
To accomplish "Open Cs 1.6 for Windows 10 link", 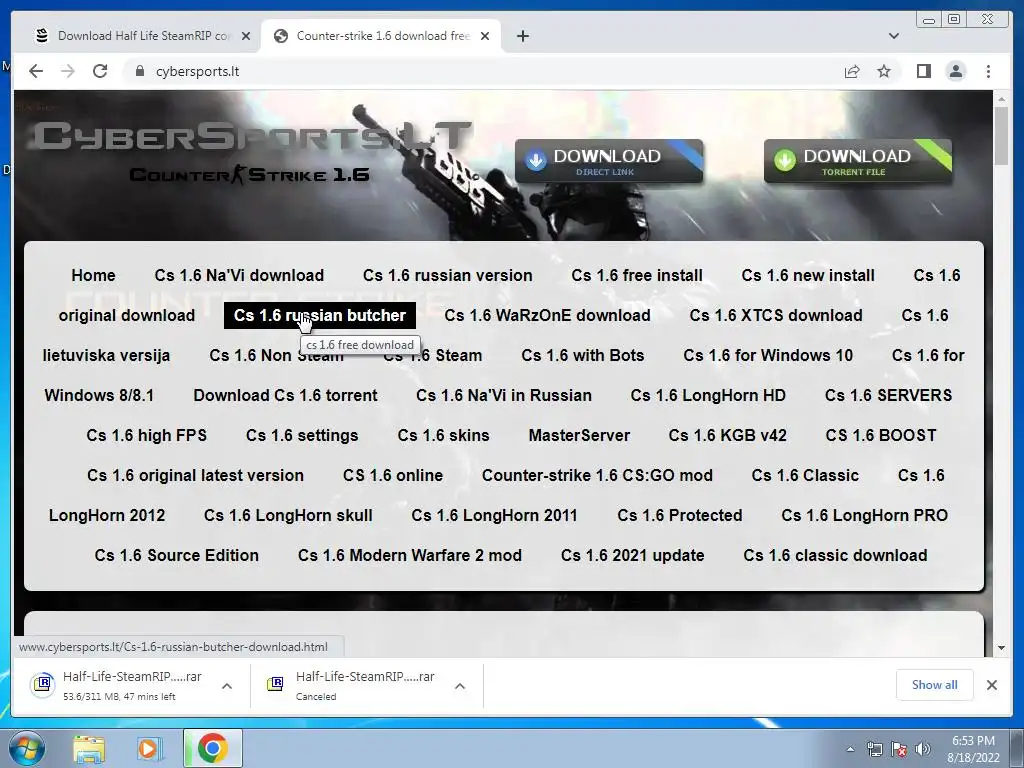I will [768, 355].
